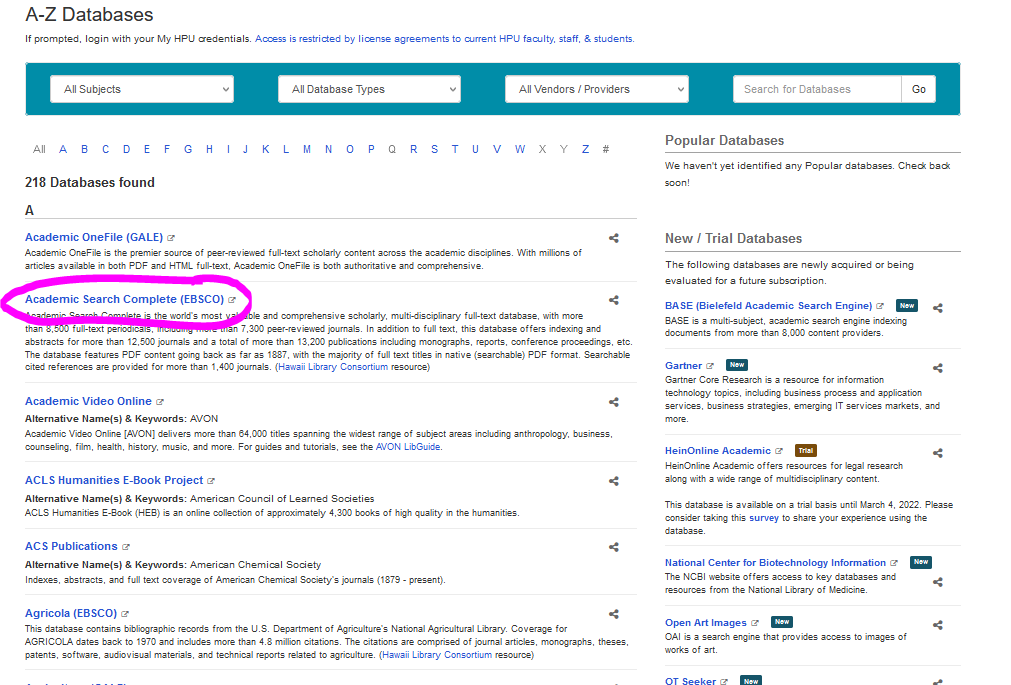The height and width of the screenshot is (685, 1011).
Task: Click the 218 Databases found text
Action: (x=90, y=183)
